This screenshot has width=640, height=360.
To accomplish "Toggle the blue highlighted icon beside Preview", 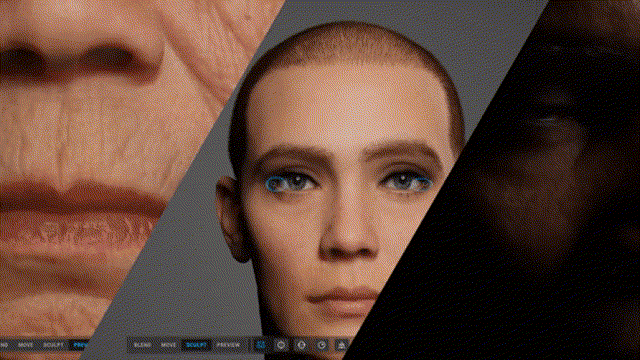I will click(260, 345).
